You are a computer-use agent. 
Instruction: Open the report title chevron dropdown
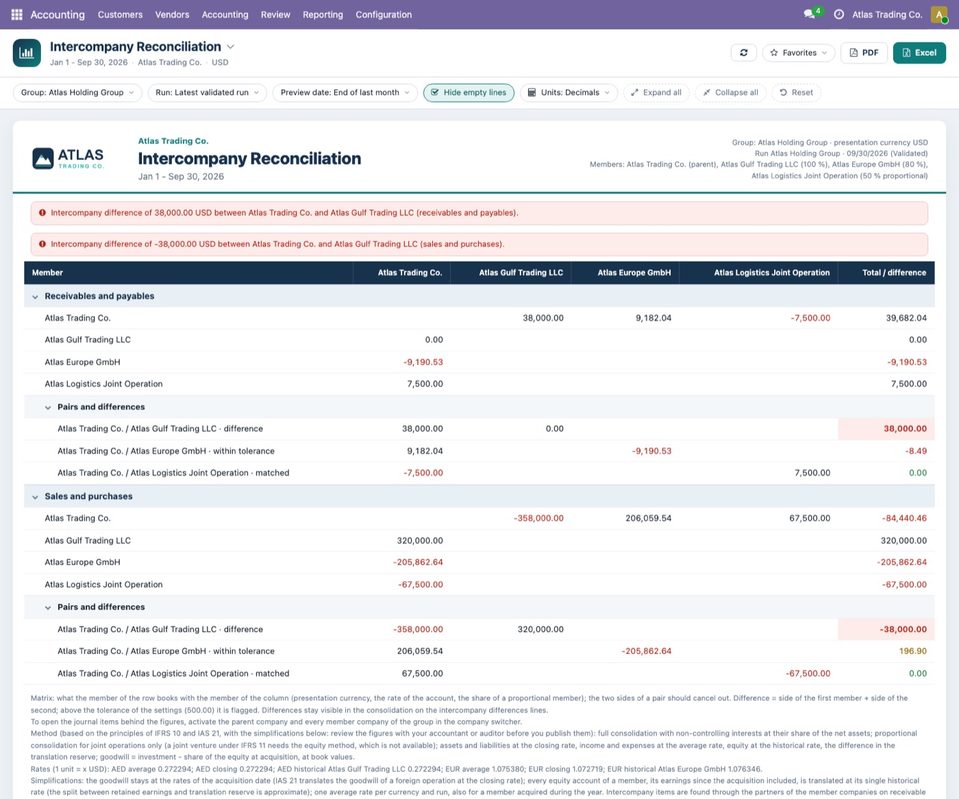point(231,46)
